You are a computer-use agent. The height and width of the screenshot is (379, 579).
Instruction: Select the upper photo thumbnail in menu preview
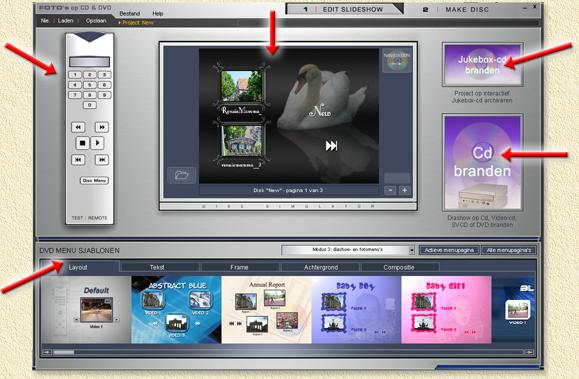[241, 86]
